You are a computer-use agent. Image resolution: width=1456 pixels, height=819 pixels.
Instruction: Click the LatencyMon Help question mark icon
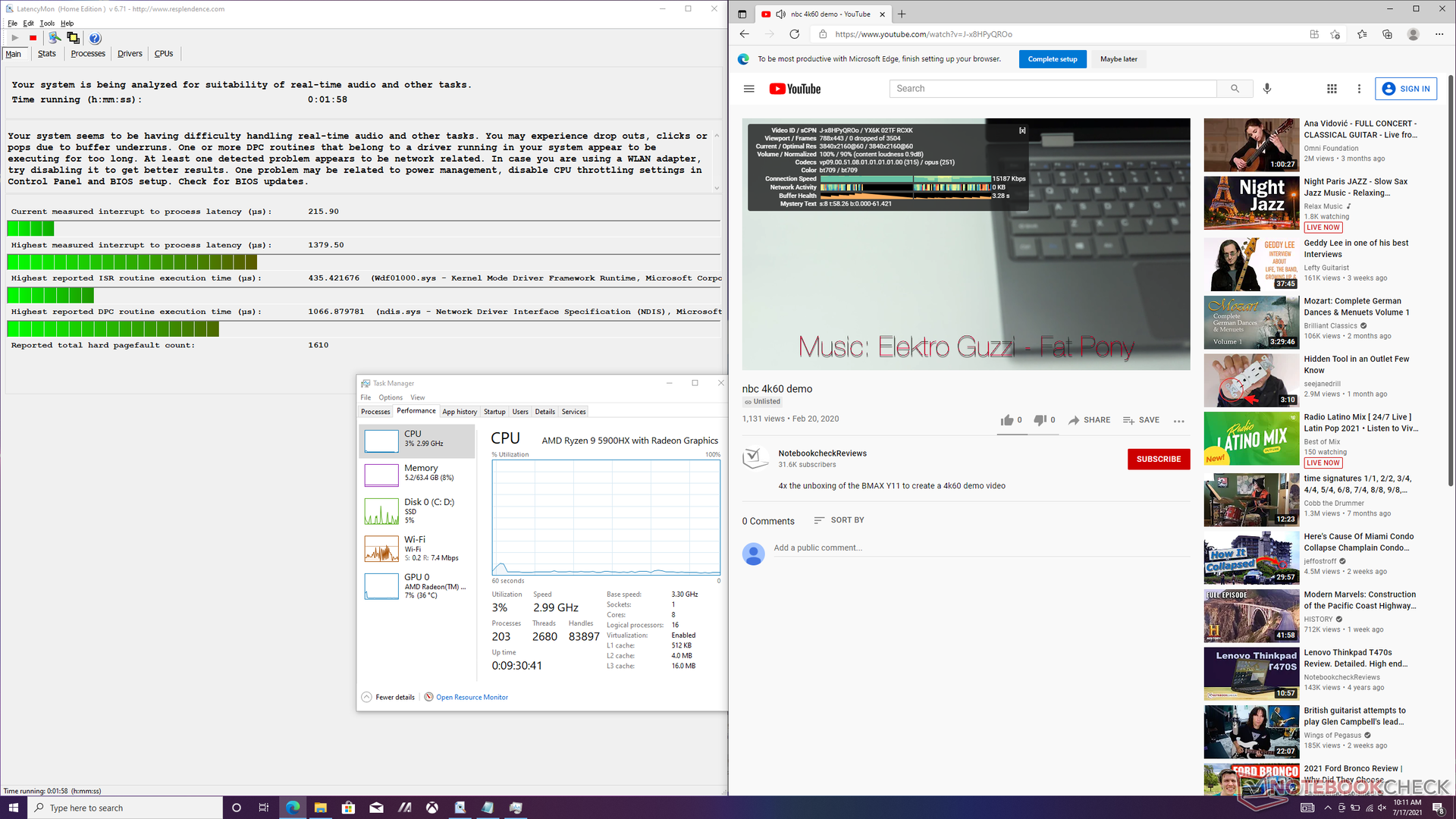coord(95,38)
